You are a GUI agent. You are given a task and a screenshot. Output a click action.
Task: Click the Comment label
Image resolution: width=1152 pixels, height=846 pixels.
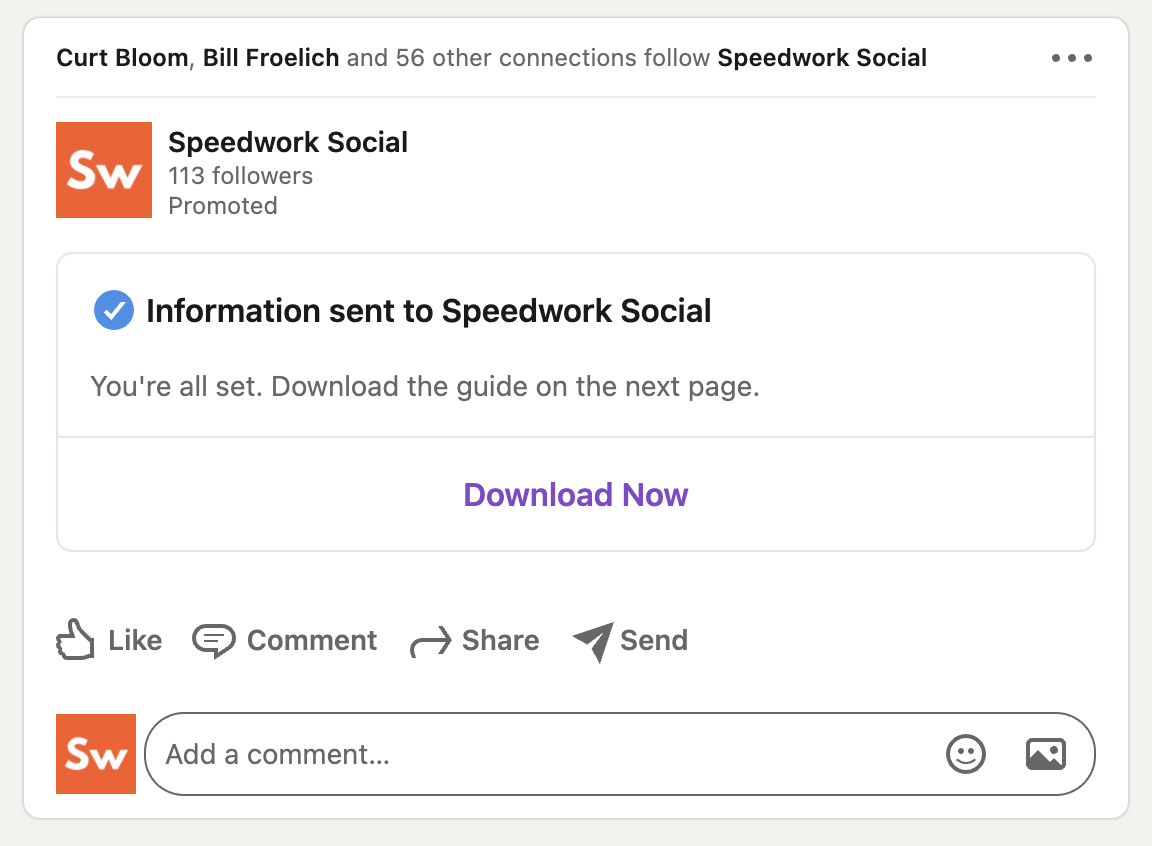tap(312, 640)
